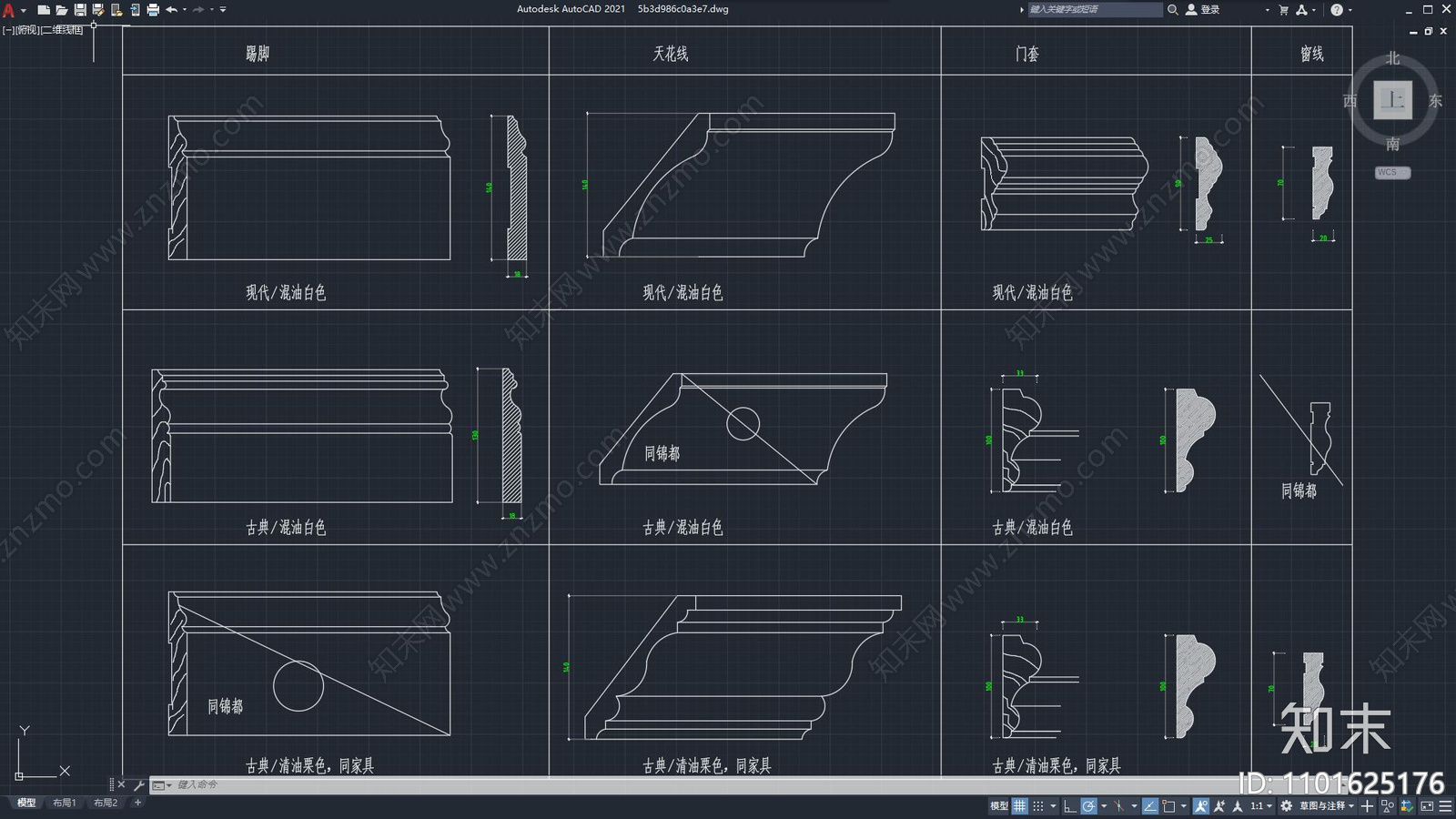Toggle Polar tracking in status bar
The height and width of the screenshot is (819, 1456).
(1088, 805)
